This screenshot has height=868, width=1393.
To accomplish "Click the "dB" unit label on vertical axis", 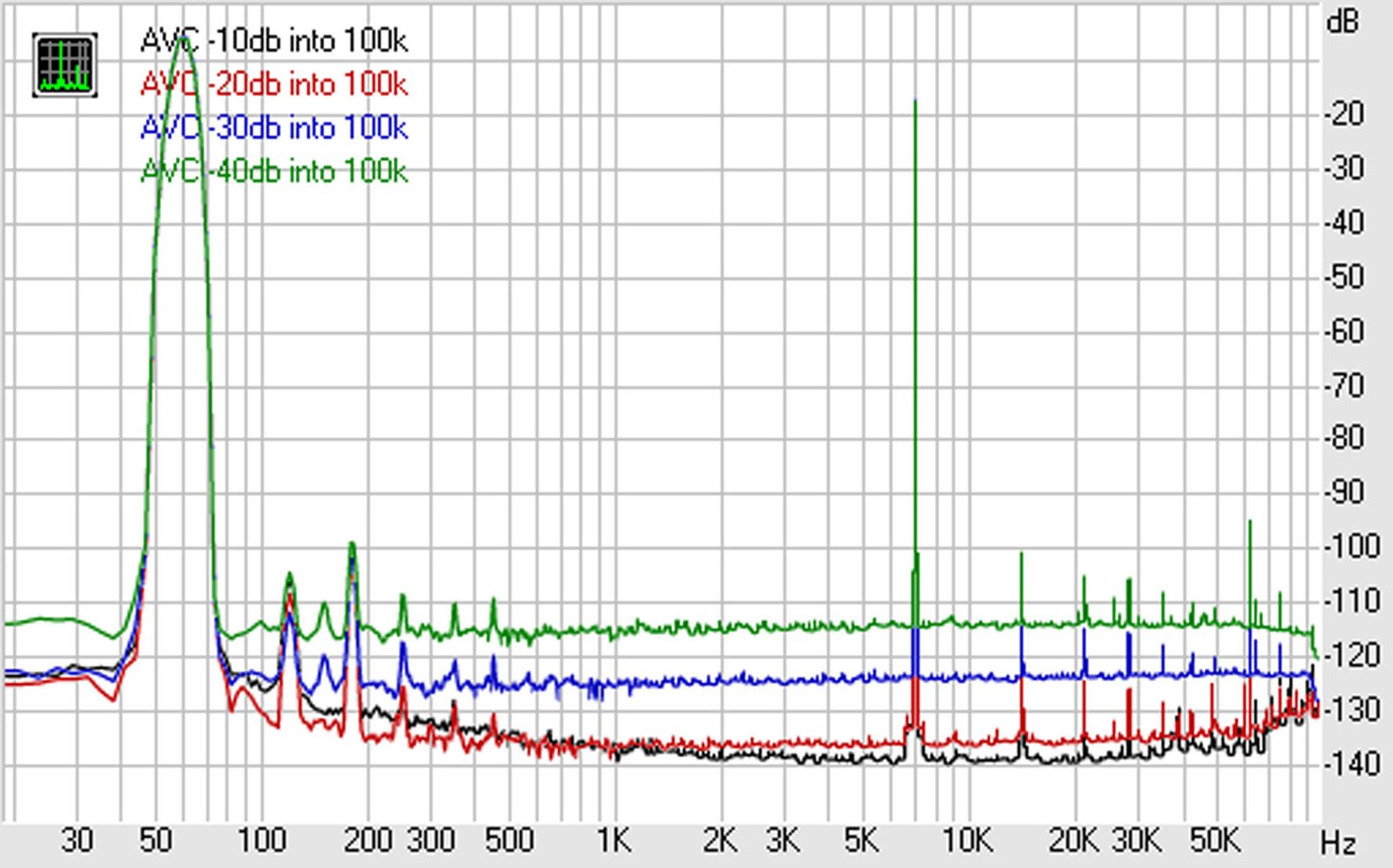I will point(1342,22).
